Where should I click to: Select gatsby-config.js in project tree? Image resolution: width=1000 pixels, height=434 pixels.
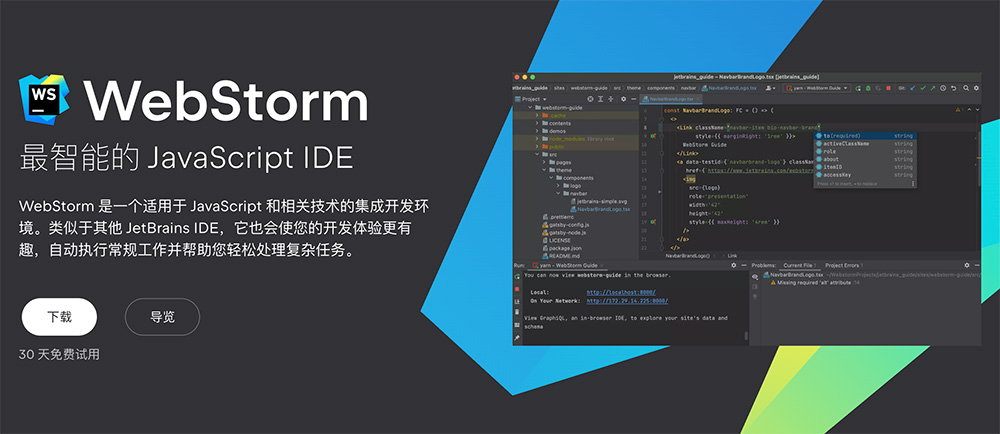[565, 225]
